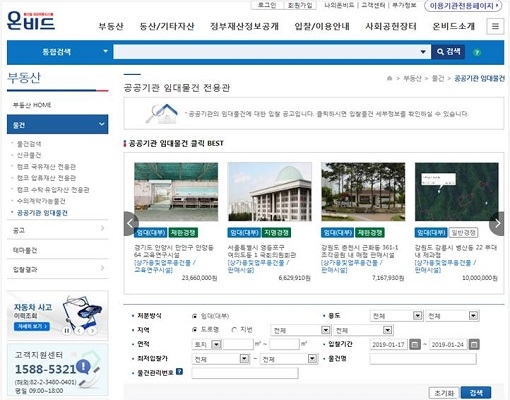The image size is (510, 400).
Task: Open the first 용도 전체 dropdown
Action: (396, 316)
